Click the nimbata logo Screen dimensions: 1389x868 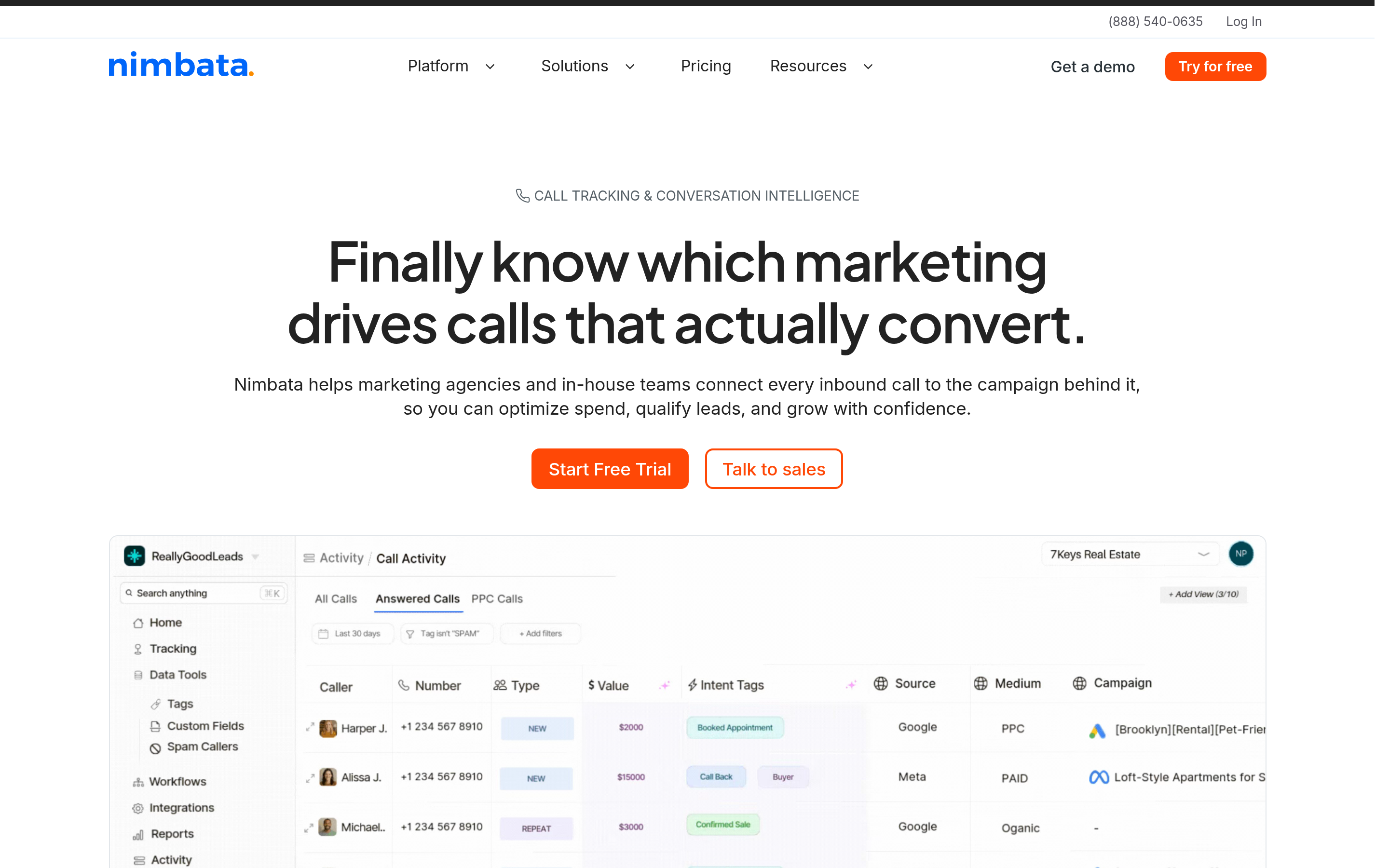(181, 65)
